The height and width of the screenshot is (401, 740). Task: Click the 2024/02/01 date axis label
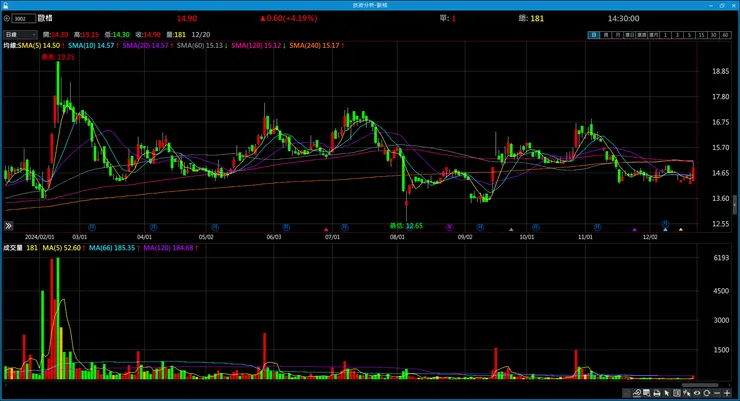coord(40,237)
